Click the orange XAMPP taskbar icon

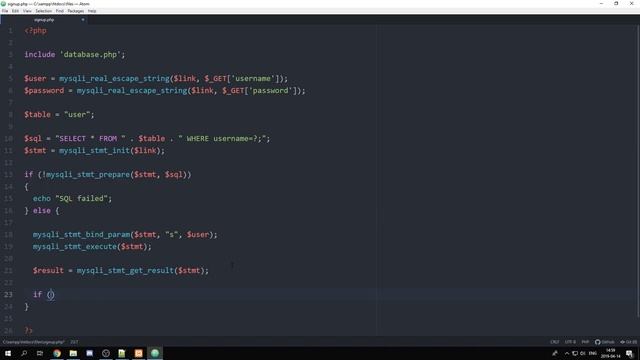click(x=138, y=353)
